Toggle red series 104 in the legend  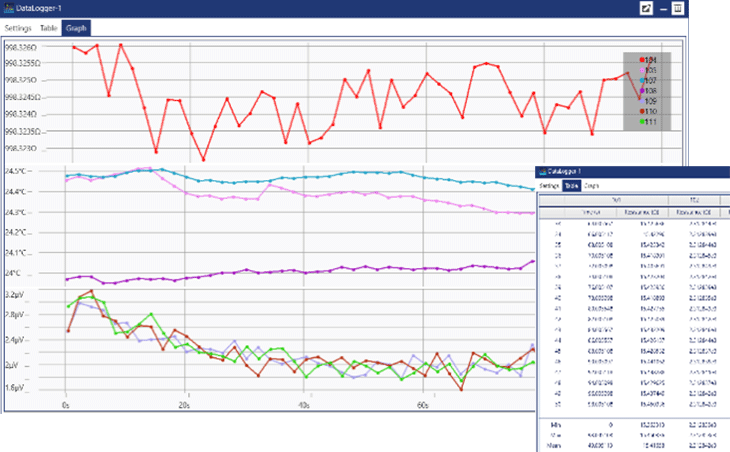click(x=646, y=60)
